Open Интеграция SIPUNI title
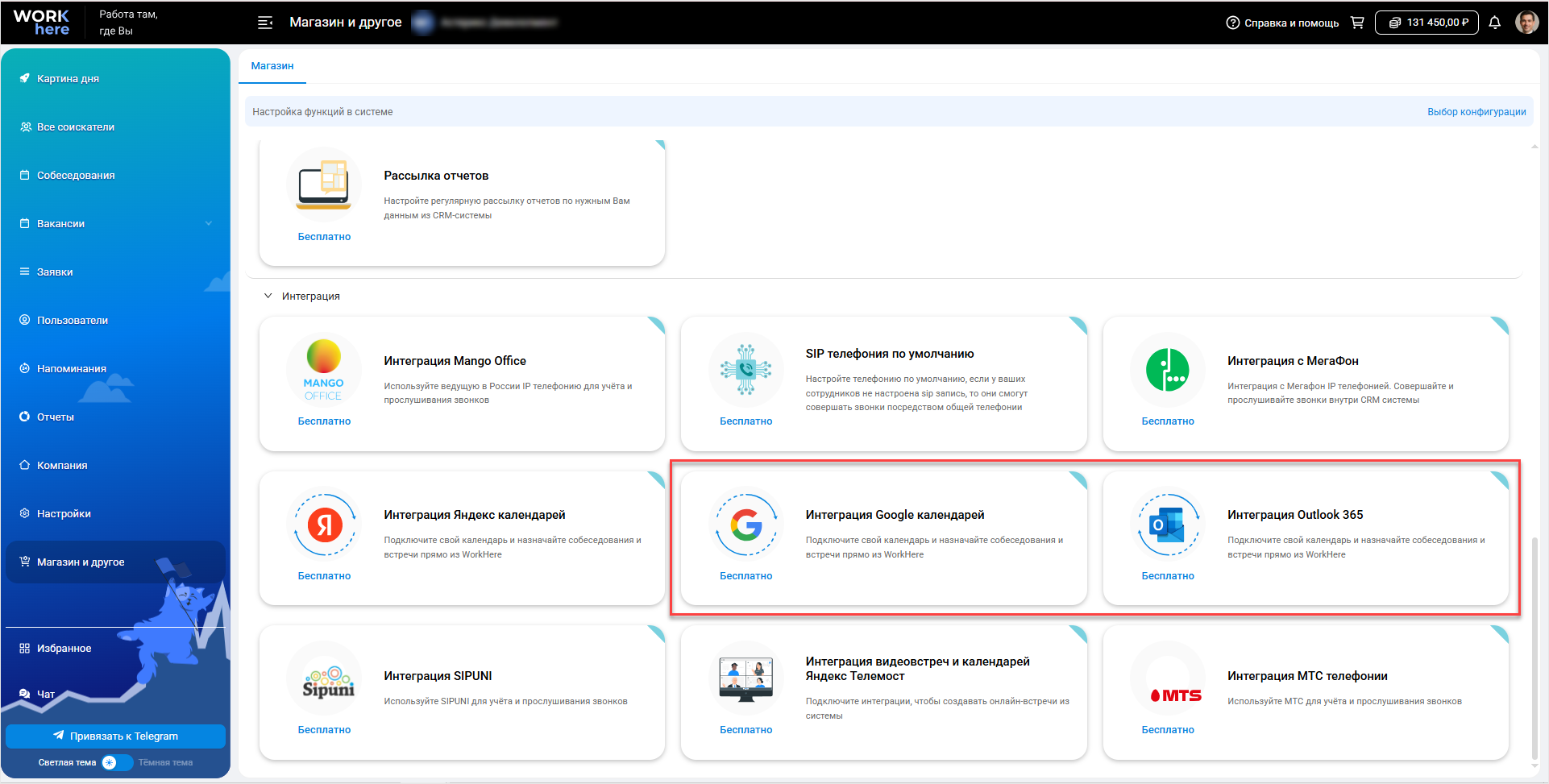 coord(438,676)
